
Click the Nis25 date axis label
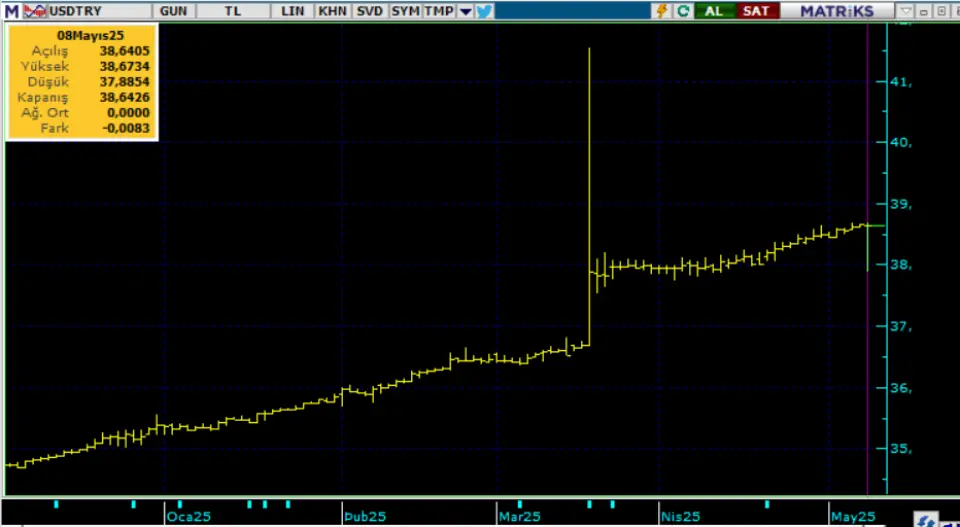(x=680, y=517)
